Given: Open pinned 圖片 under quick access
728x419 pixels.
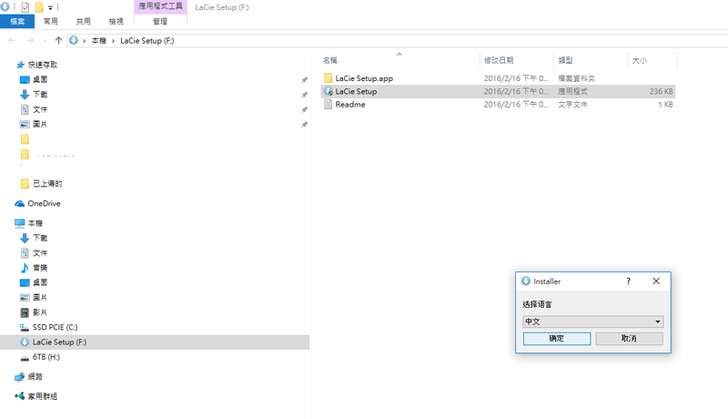Looking at the screenshot, I should [x=40, y=124].
